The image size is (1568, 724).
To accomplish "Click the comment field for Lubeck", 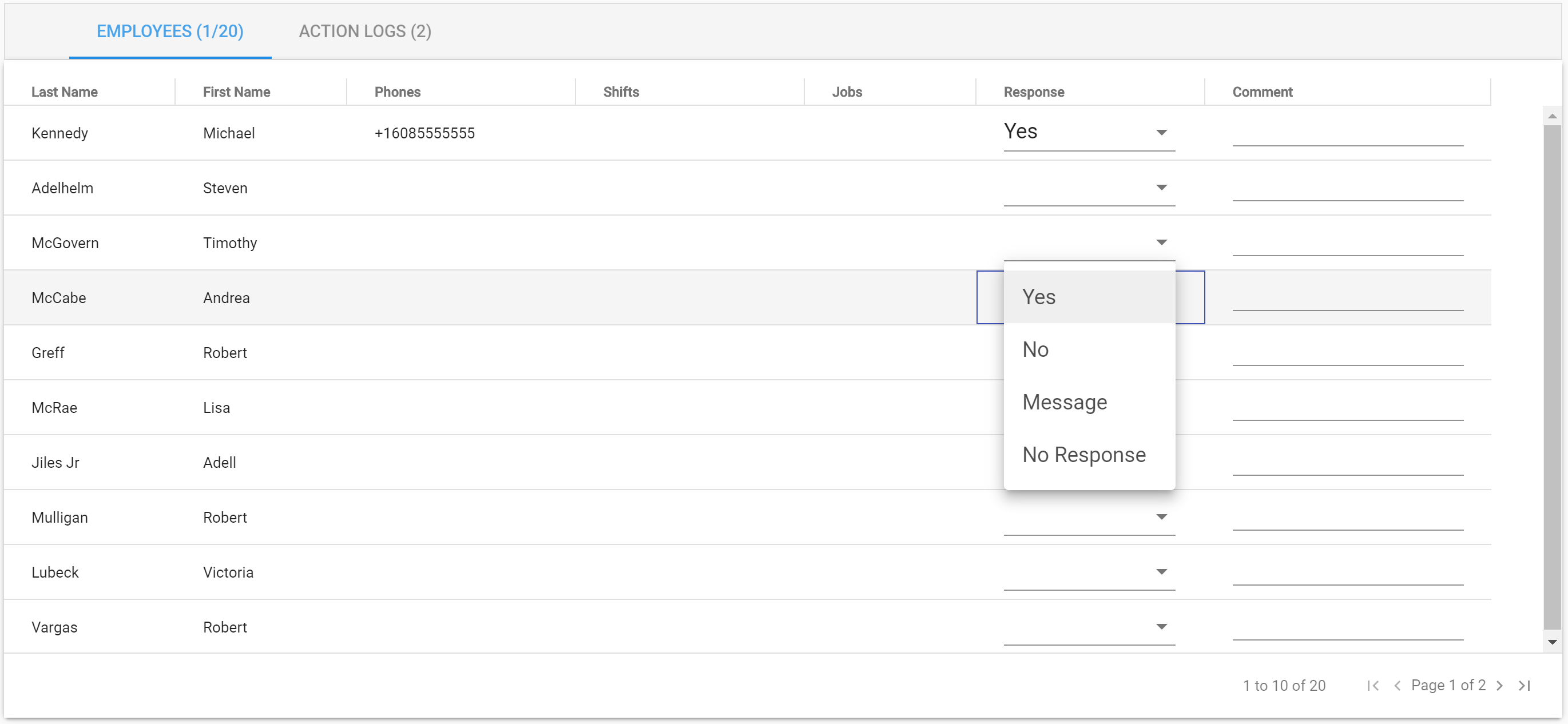I will point(1348,572).
